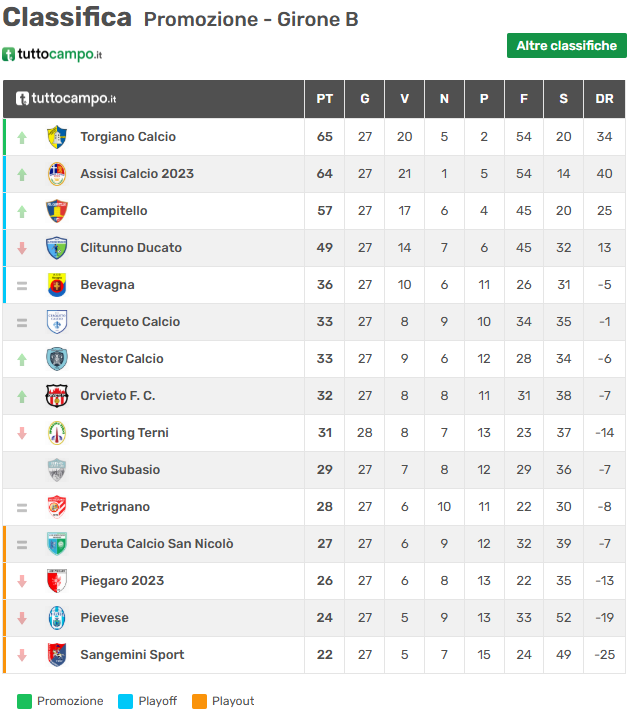Click the Sangemini Sport crest icon
630x714 pixels.
point(57,655)
